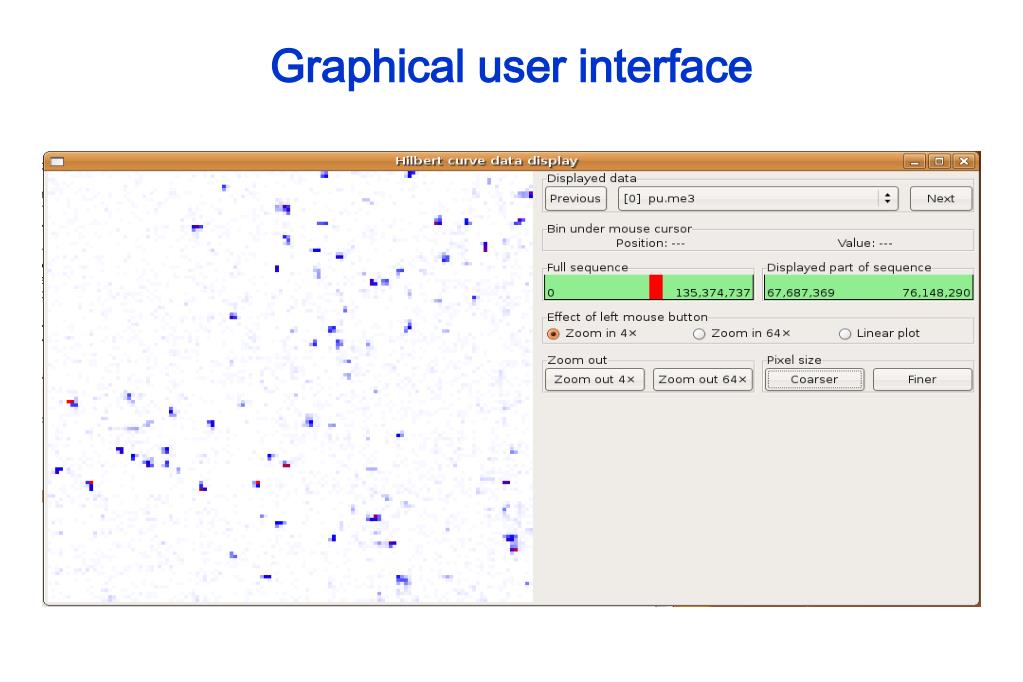Click the green Full sequence bar
This screenshot has height=682, width=1023.
pyautogui.click(x=649, y=287)
